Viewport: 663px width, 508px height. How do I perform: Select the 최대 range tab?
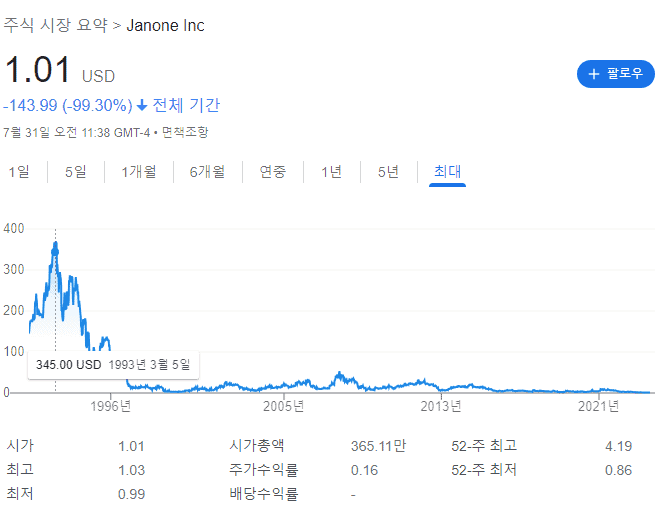[x=447, y=172]
